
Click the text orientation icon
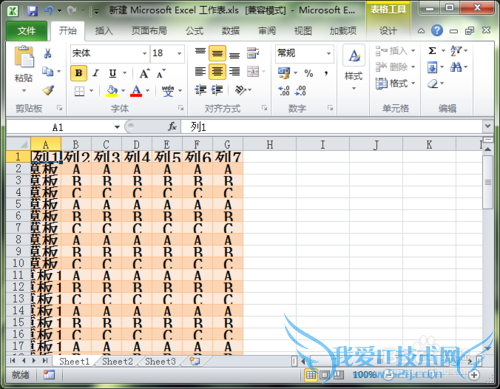241,90
